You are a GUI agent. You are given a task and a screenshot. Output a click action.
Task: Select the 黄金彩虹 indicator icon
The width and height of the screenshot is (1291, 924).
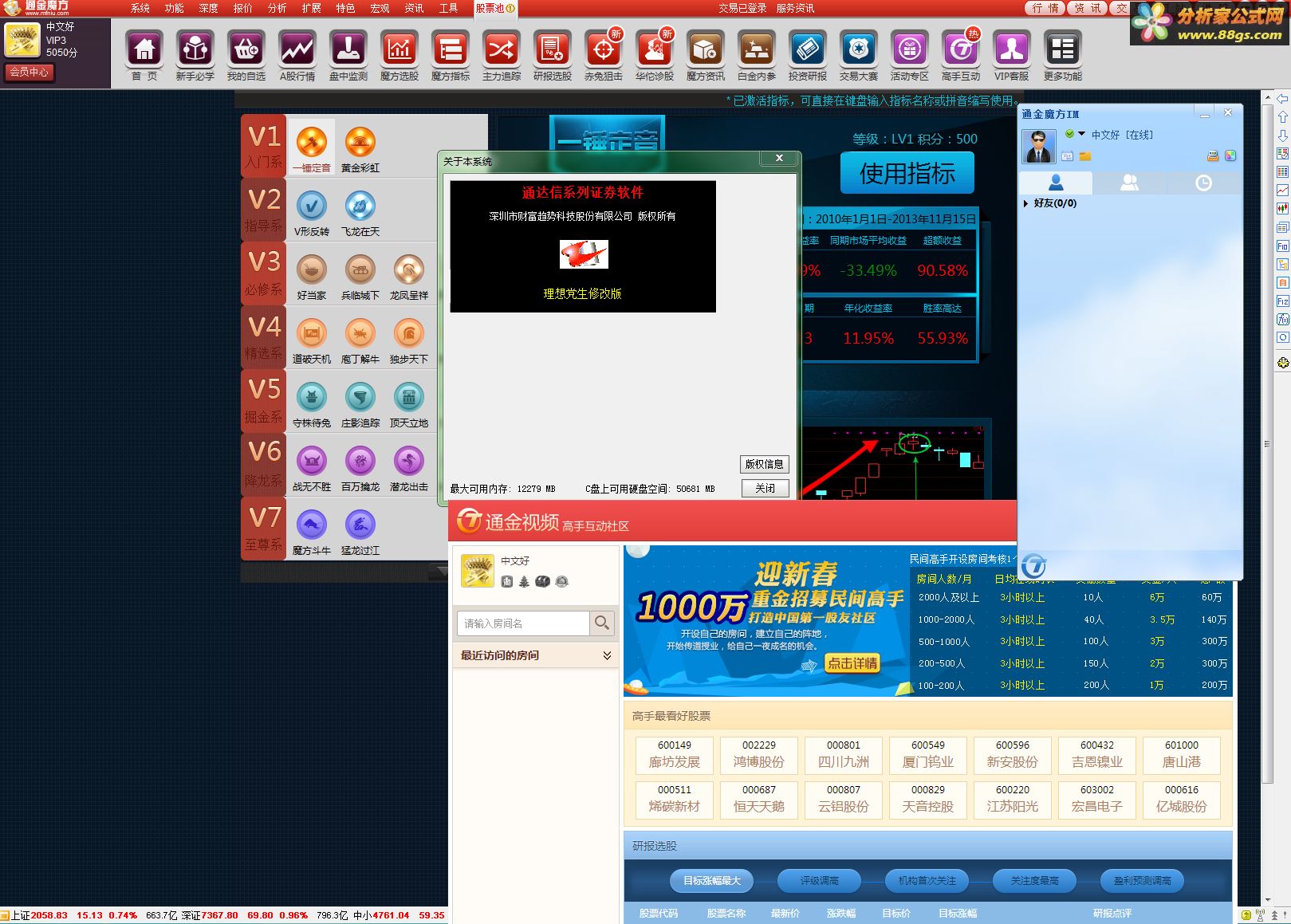pos(360,143)
